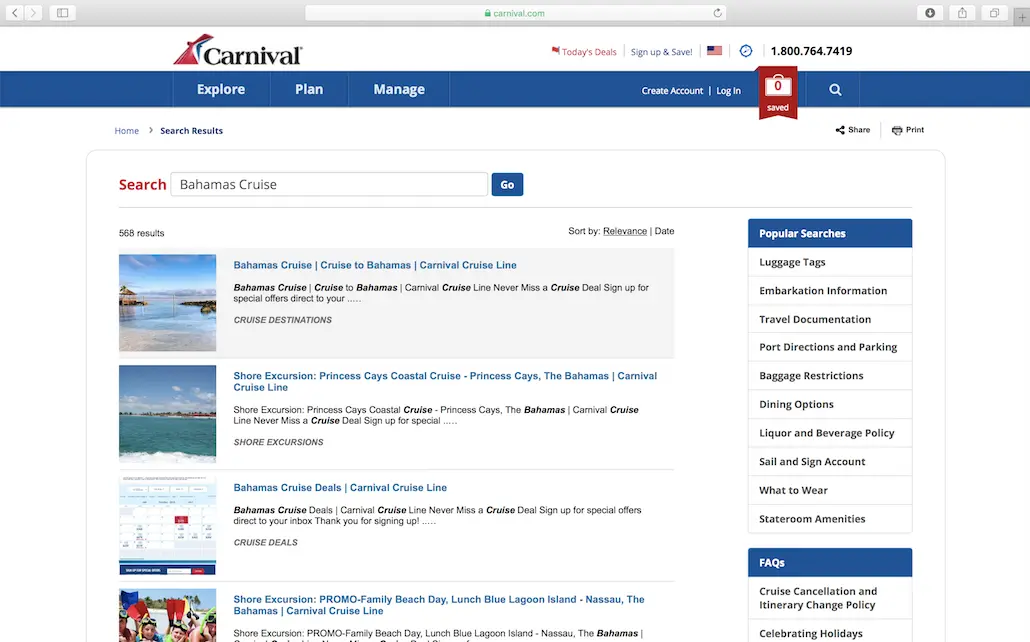Screen dimensions: 1030x642
Task: Click the magnifier search icon in nav bar
Action: 835,89
